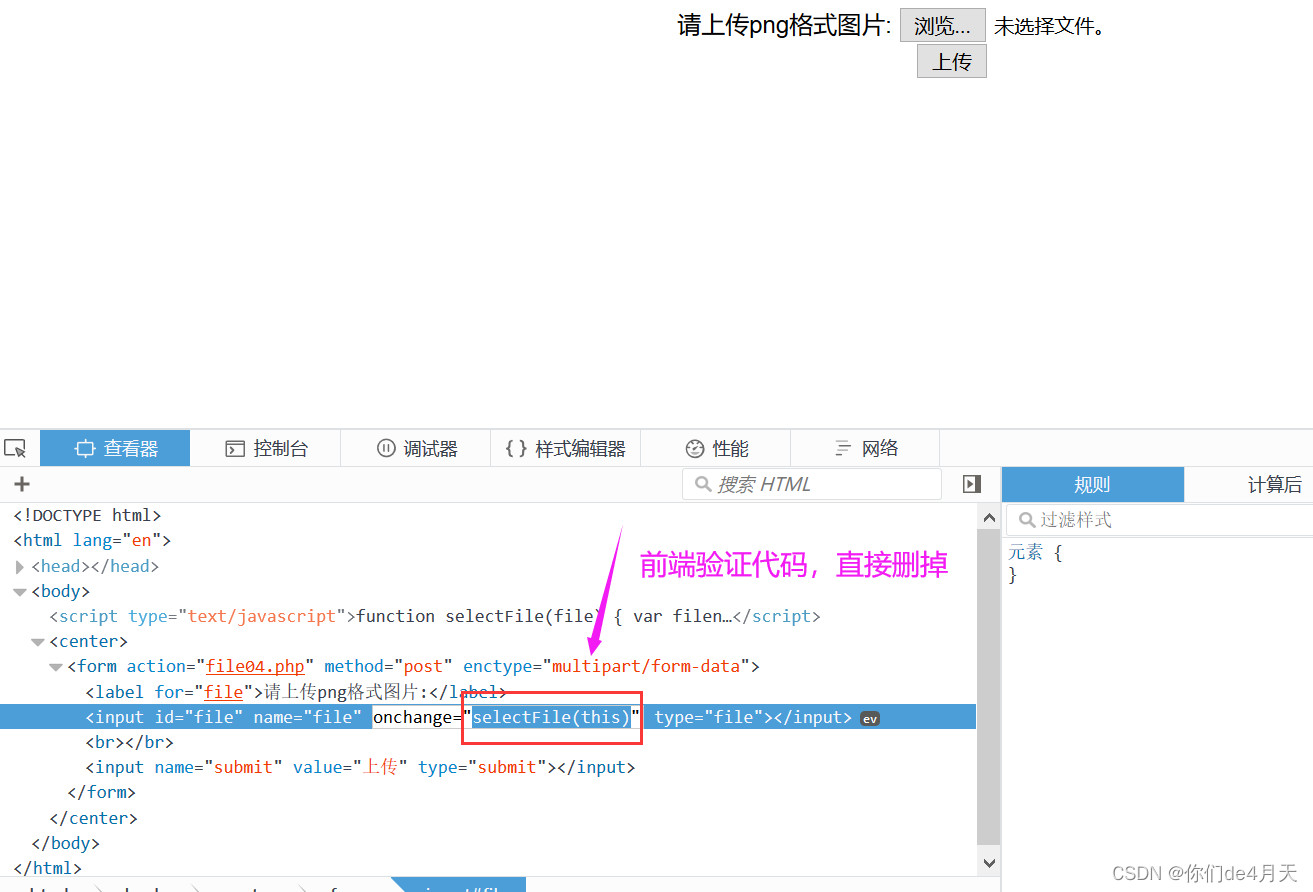Click the magnifier icon in 搜索 HTML box
This screenshot has height=892, width=1313.
[703, 484]
